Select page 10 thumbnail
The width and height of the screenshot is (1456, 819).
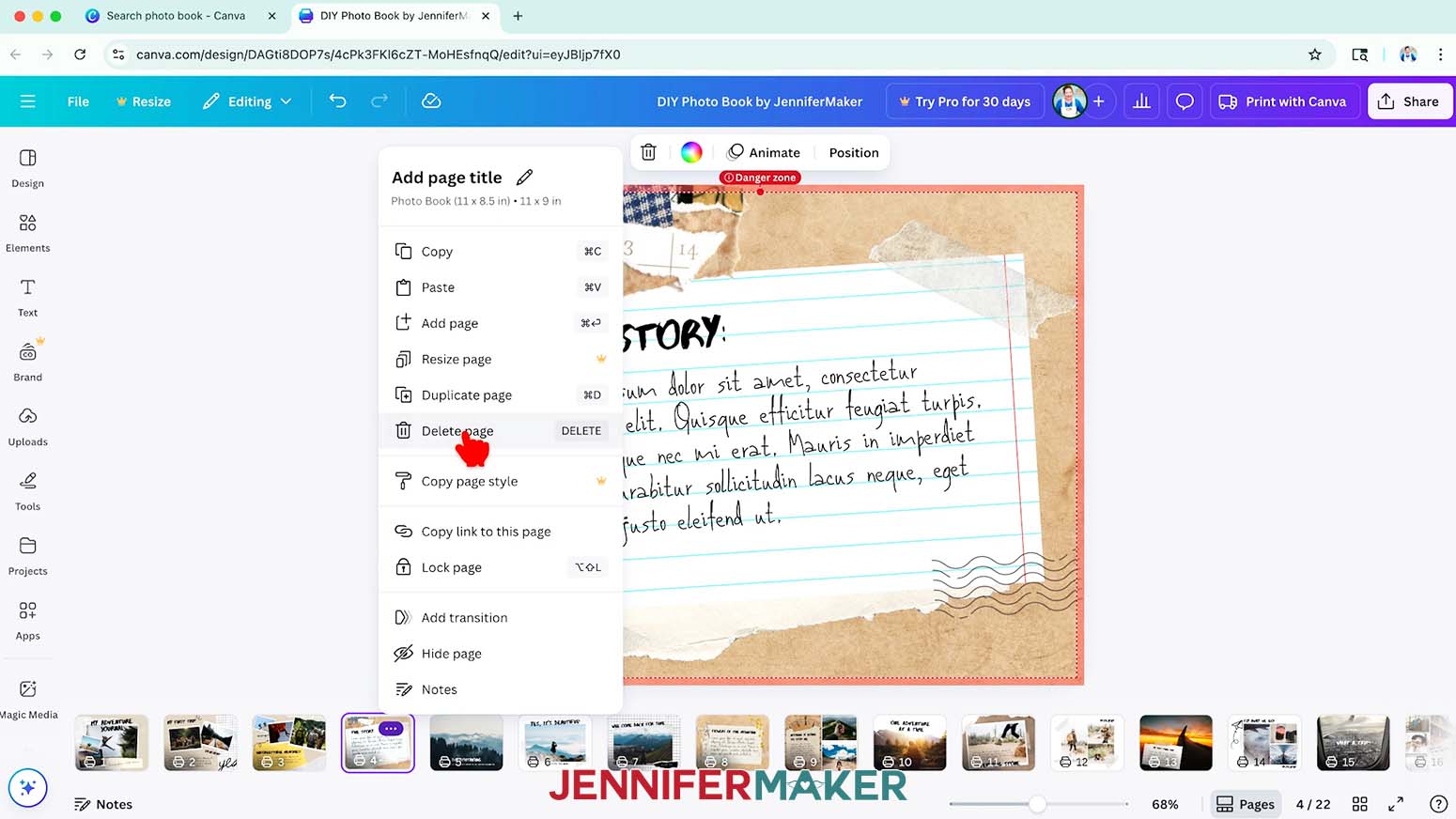(909, 743)
